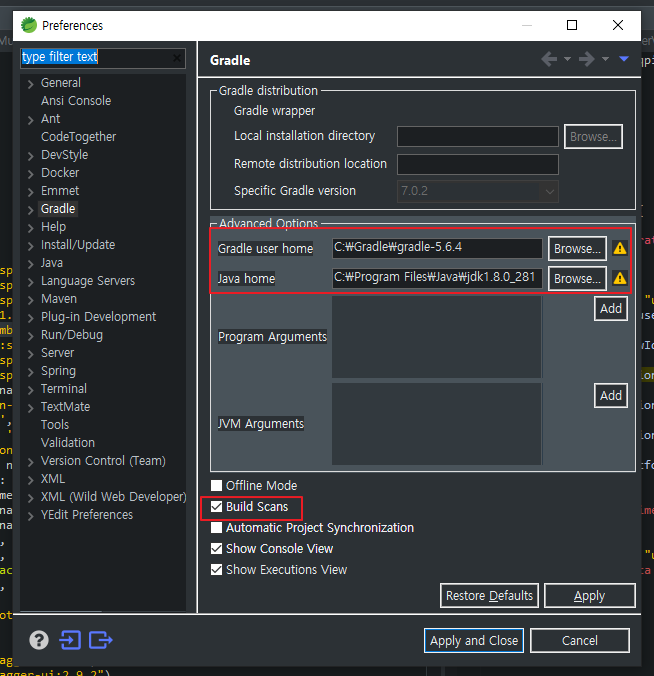Expand the Maven tree node
Screen dimensions: 654x676
click(31, 300)
